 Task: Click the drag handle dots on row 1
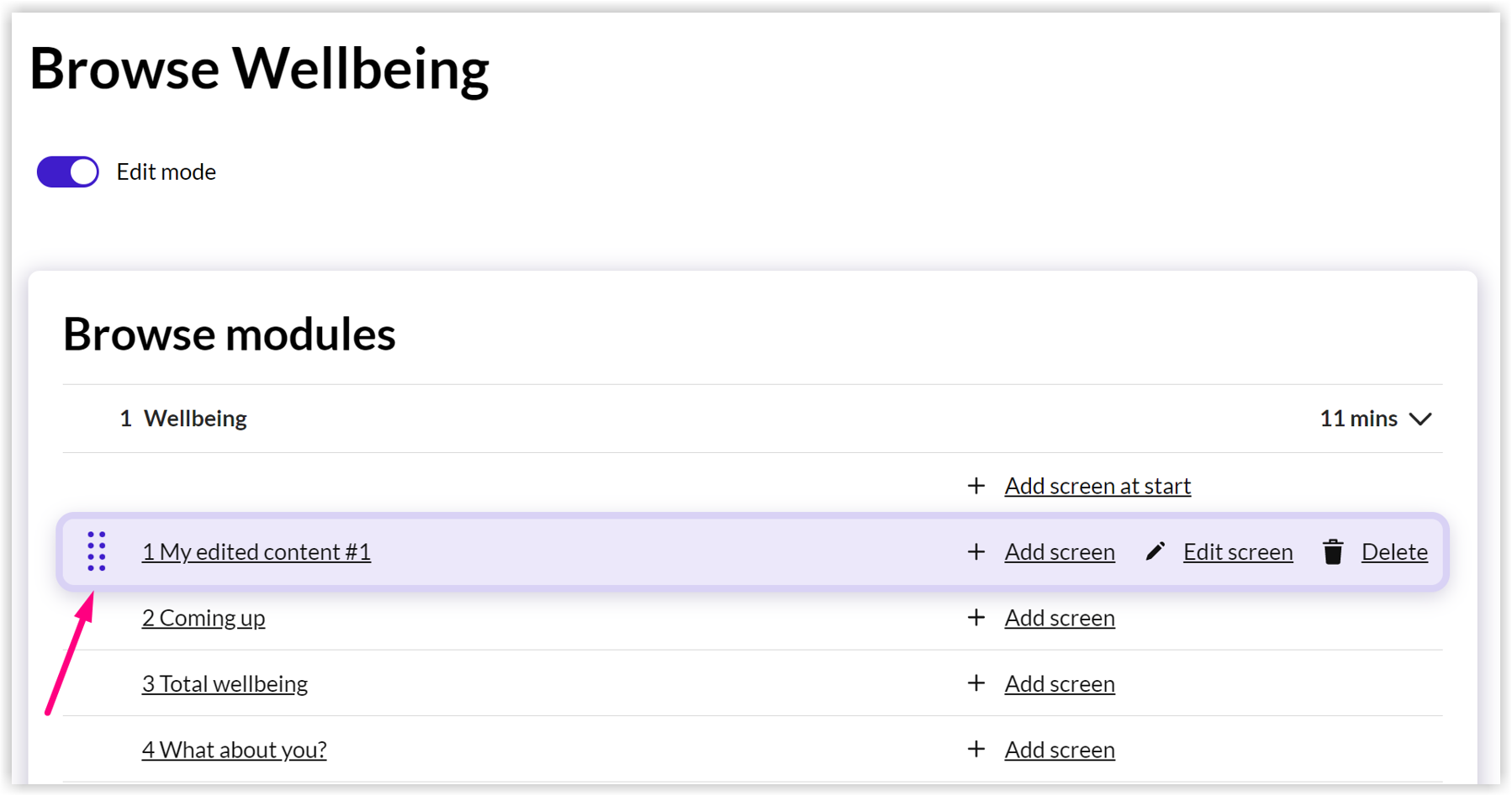click(x=97, y=551)
